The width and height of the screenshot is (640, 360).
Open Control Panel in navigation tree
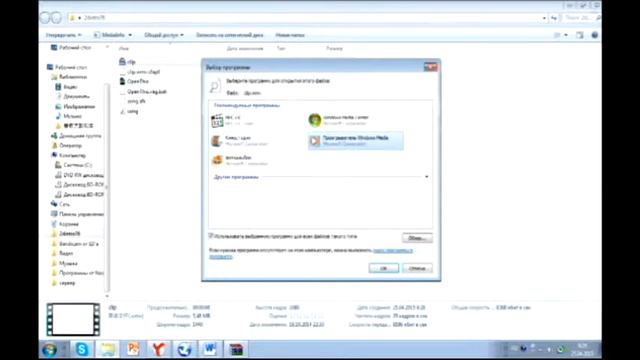78,214
